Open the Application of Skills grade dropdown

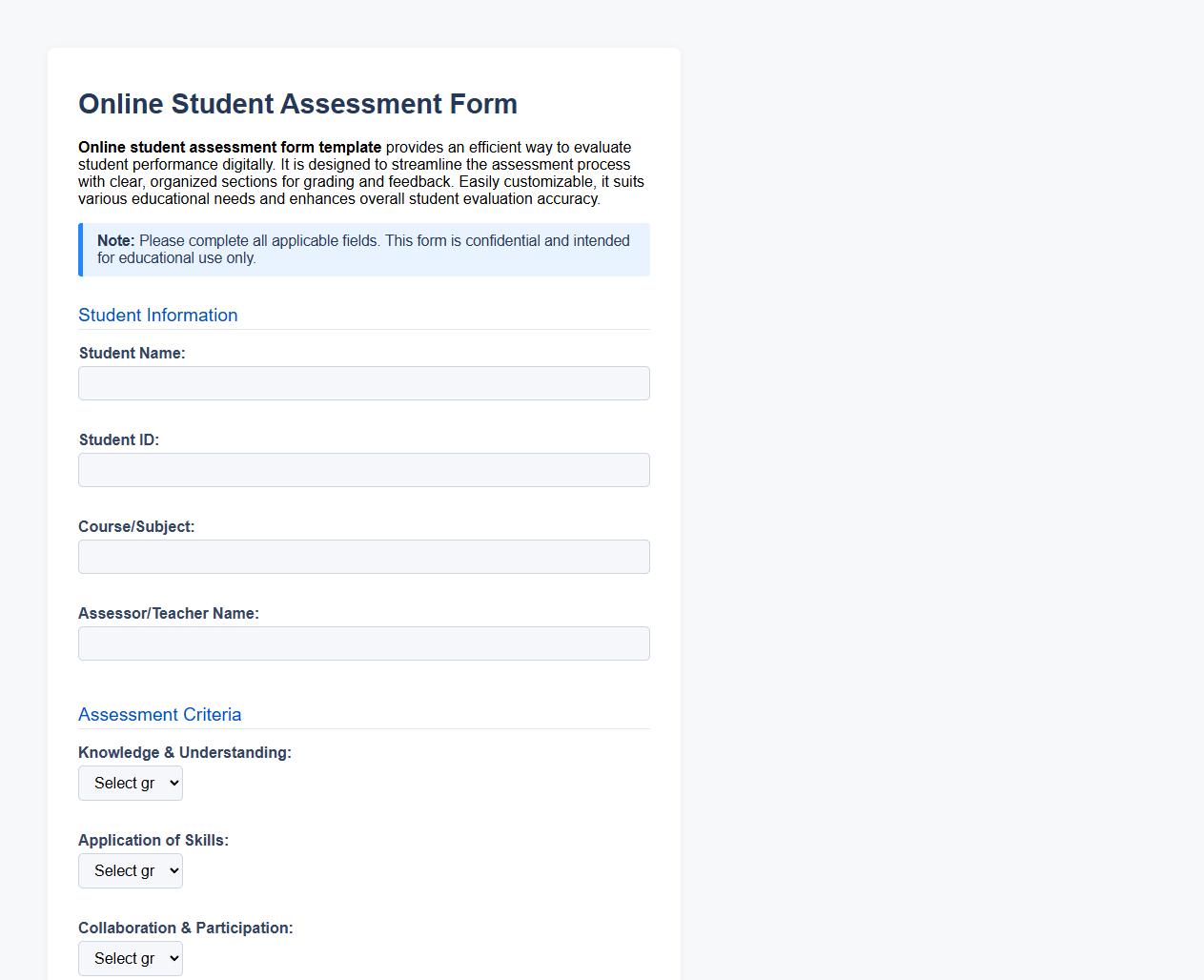pyautogui.click(x=131, y=870)
